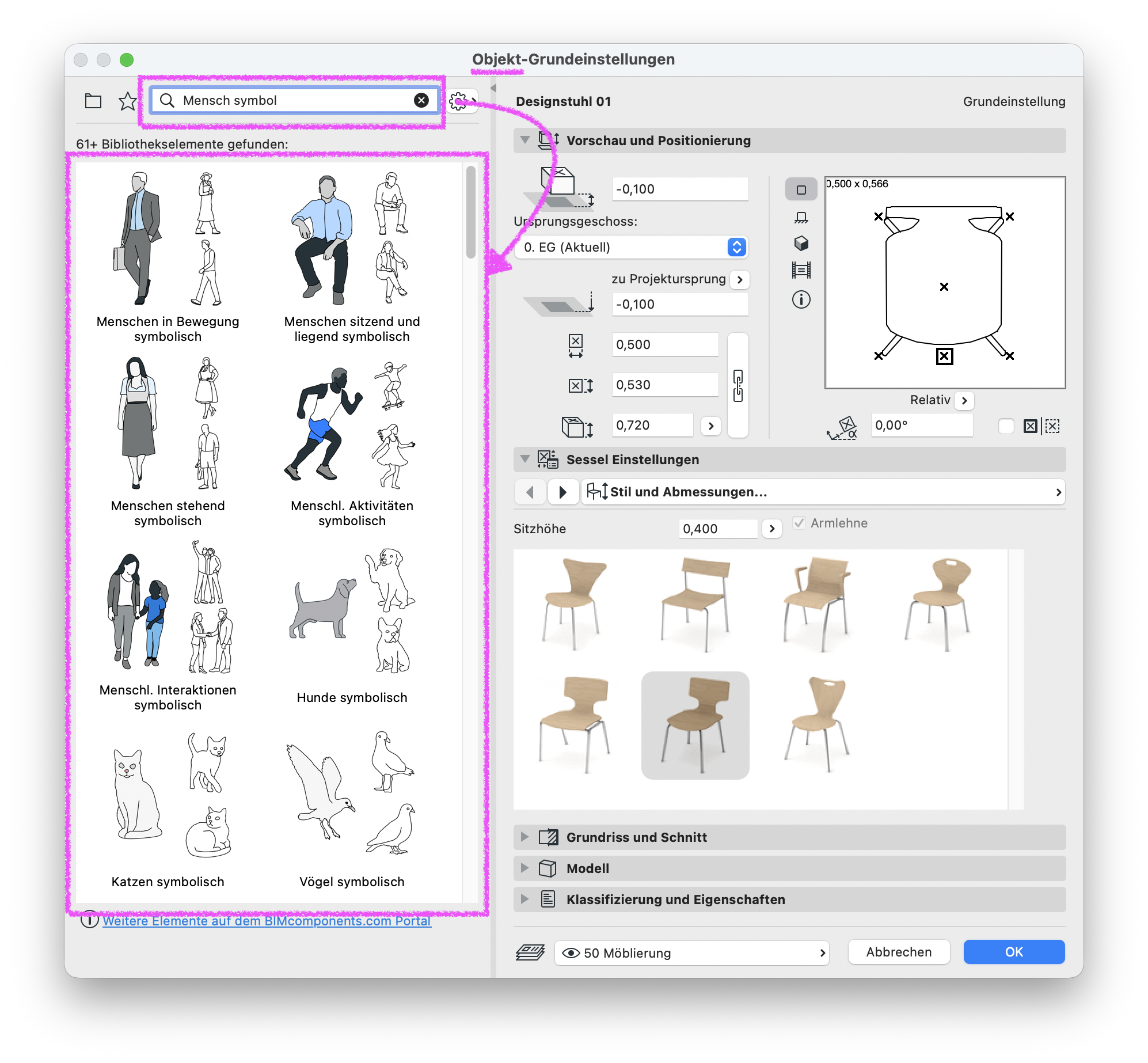The image size is (1148, 1063).
Task: Edit the rotation angle 0,00° field
Action: [922, 426]
